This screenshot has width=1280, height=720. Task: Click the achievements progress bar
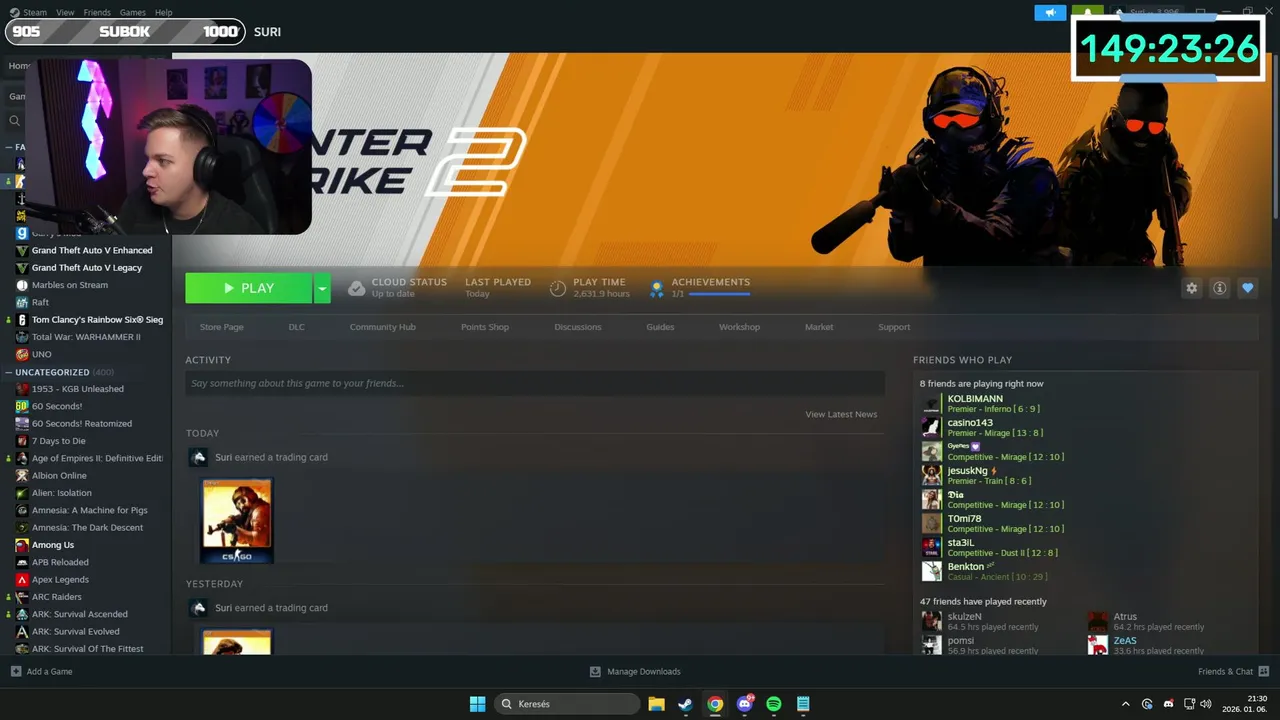tap(720, 294)
